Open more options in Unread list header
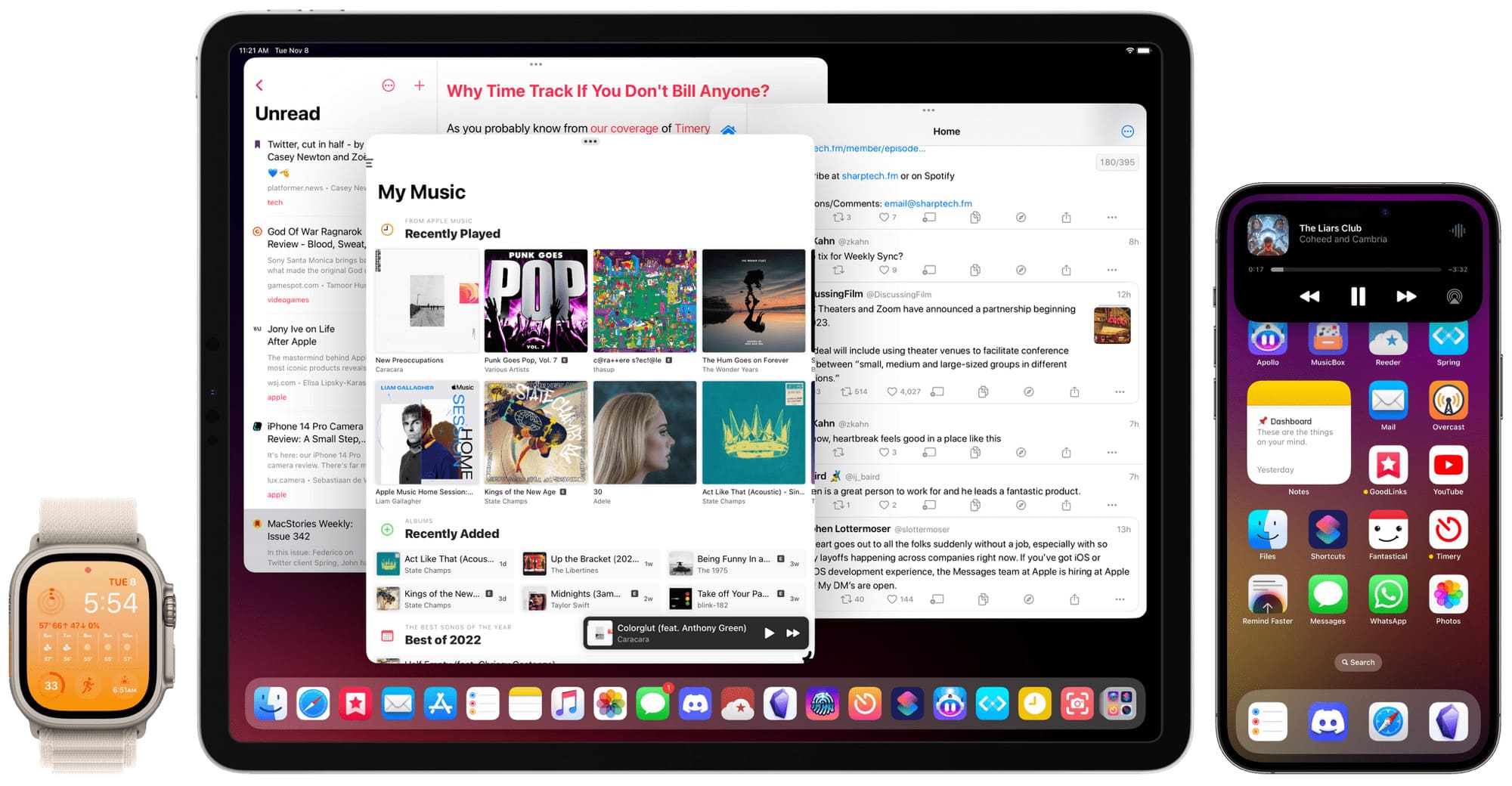The width and height of the screenshot is (1512, 786). coord(389,85)
